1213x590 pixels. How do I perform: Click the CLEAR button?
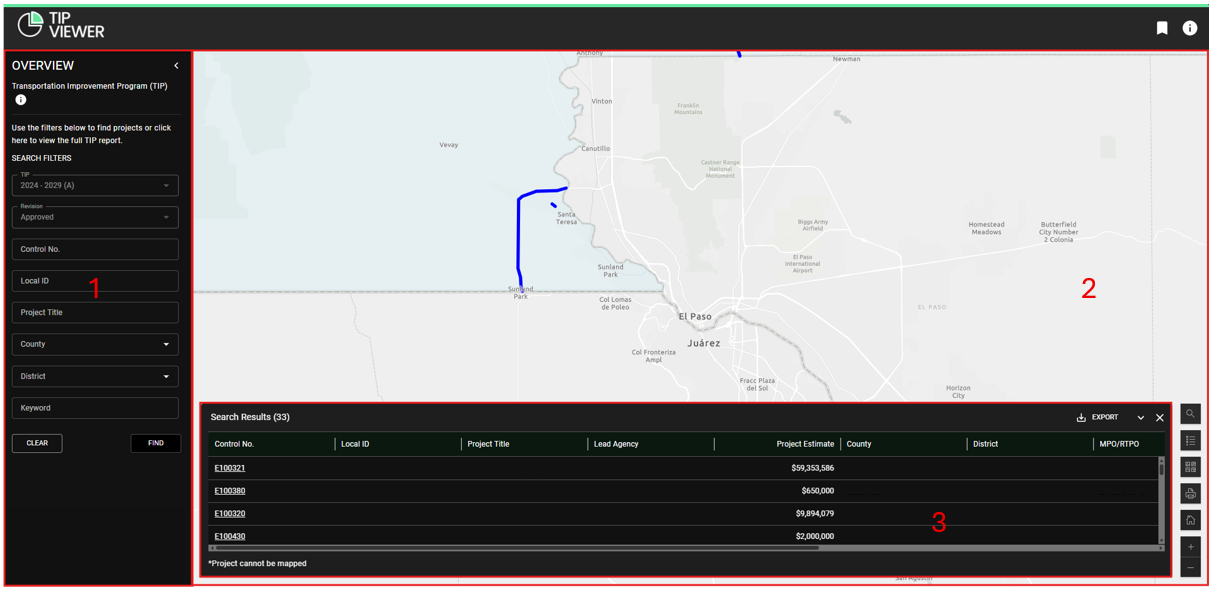37,443
